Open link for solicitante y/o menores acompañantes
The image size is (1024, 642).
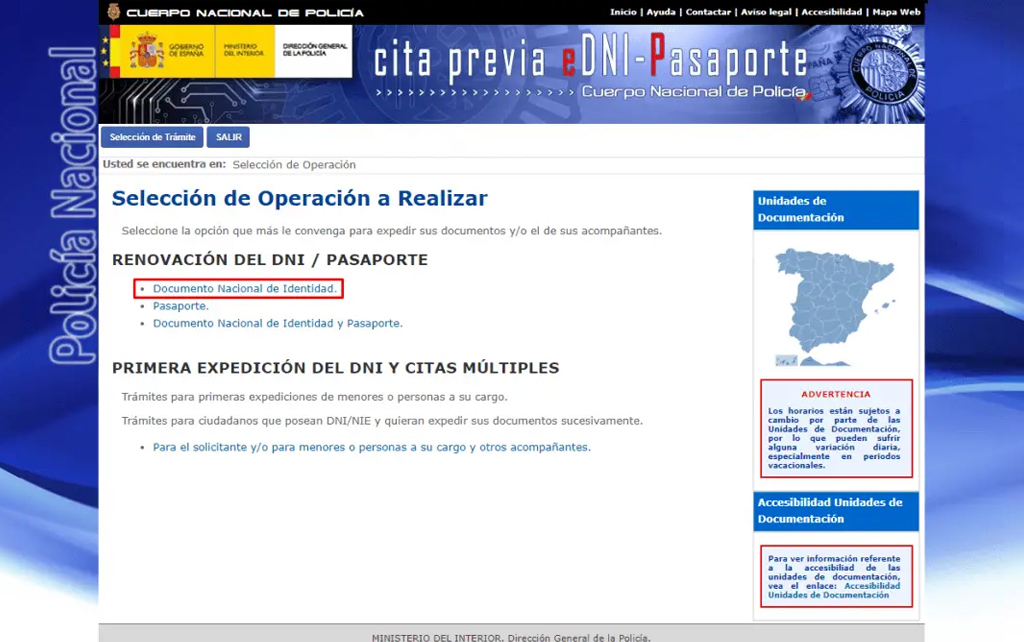click(x=372, y=447)
